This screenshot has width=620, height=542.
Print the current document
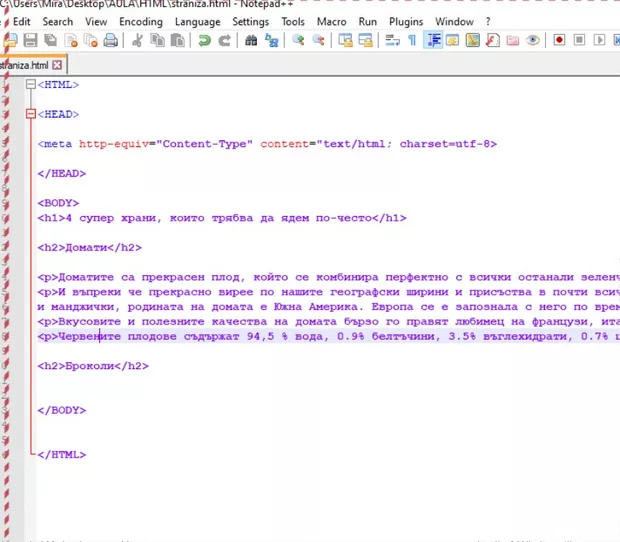coord(110,41)
